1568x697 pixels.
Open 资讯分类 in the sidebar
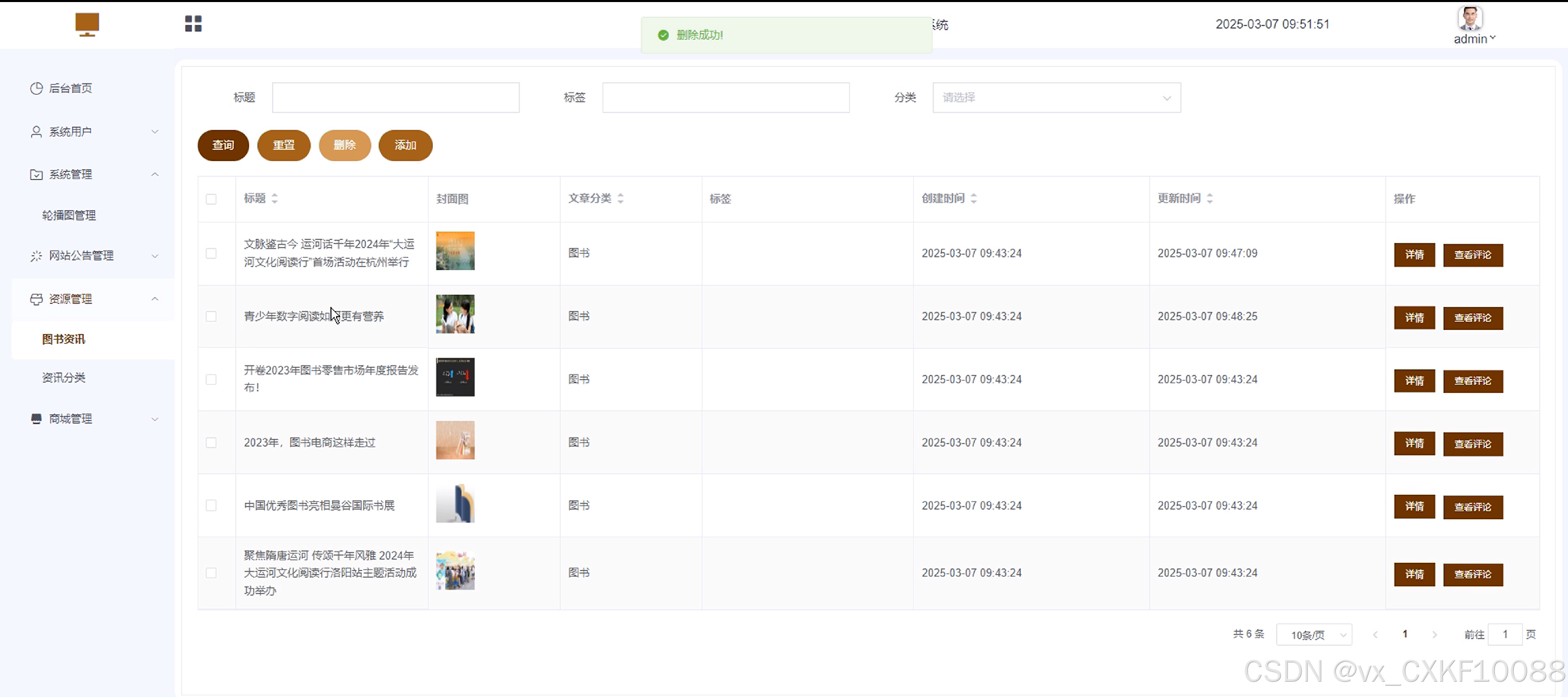click(64, 378)
